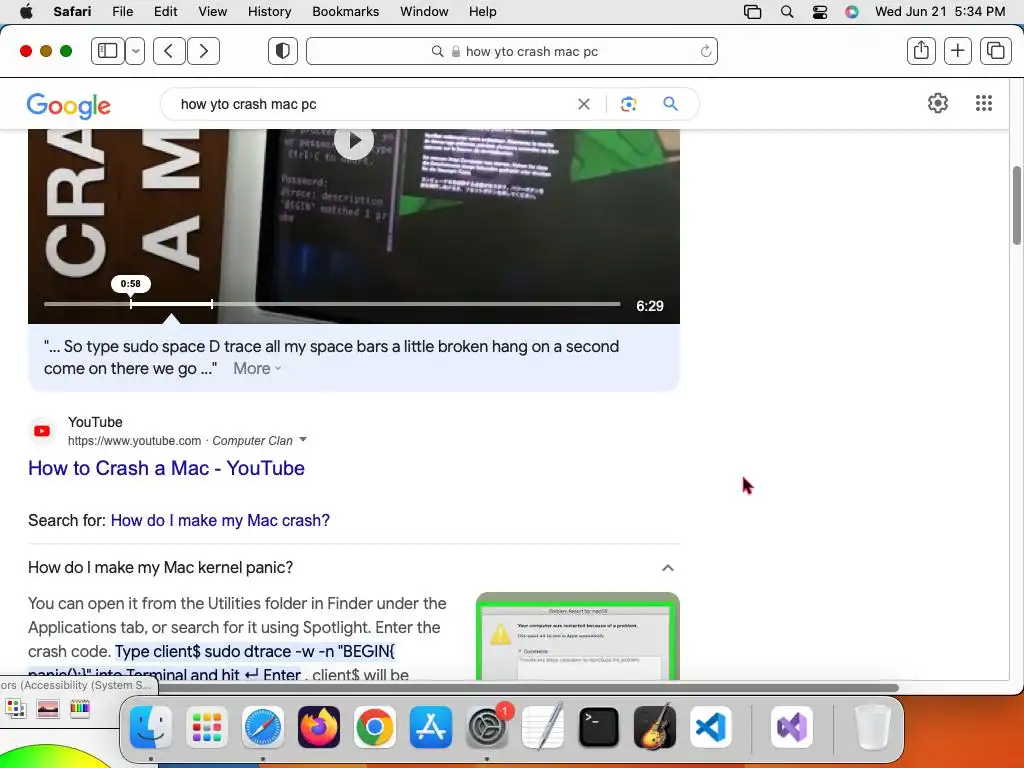Open a new tab with plus button
The width and height of the screenshot is (1024, 768).
[958, 51]
